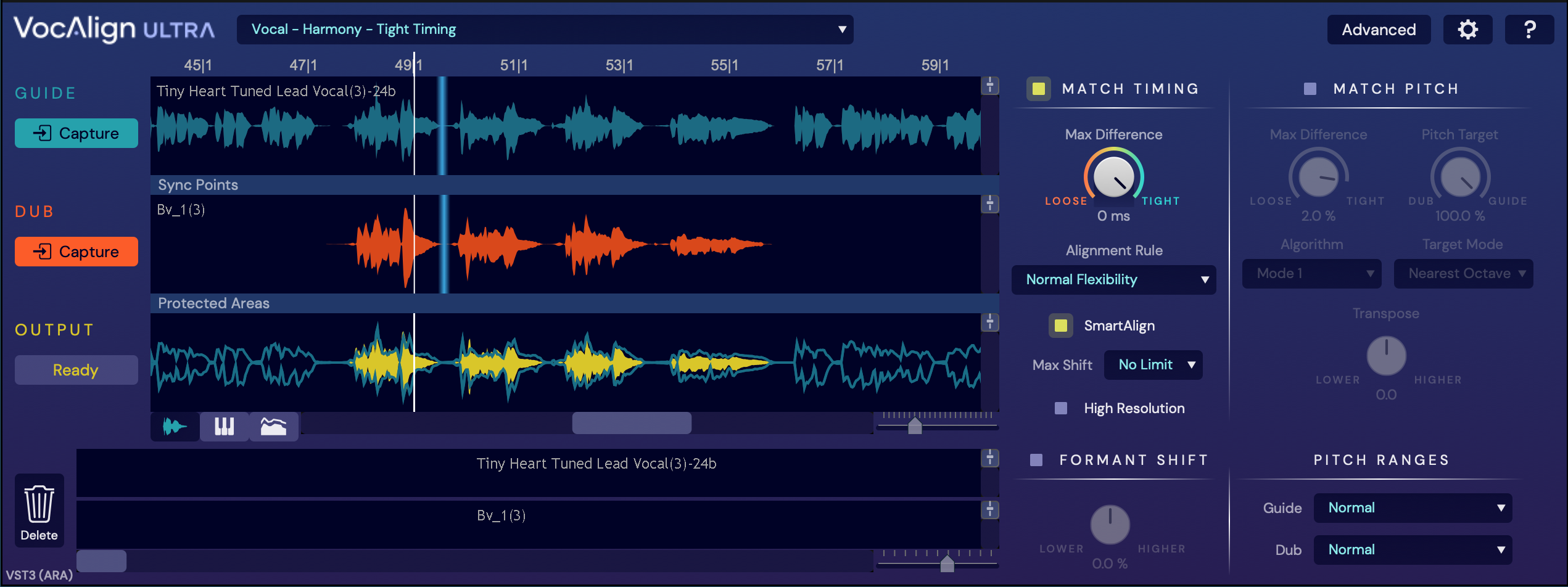Disable the Match Timing toggle
The height and width of the screenshot is (587, 1568).
(1039, 89)
